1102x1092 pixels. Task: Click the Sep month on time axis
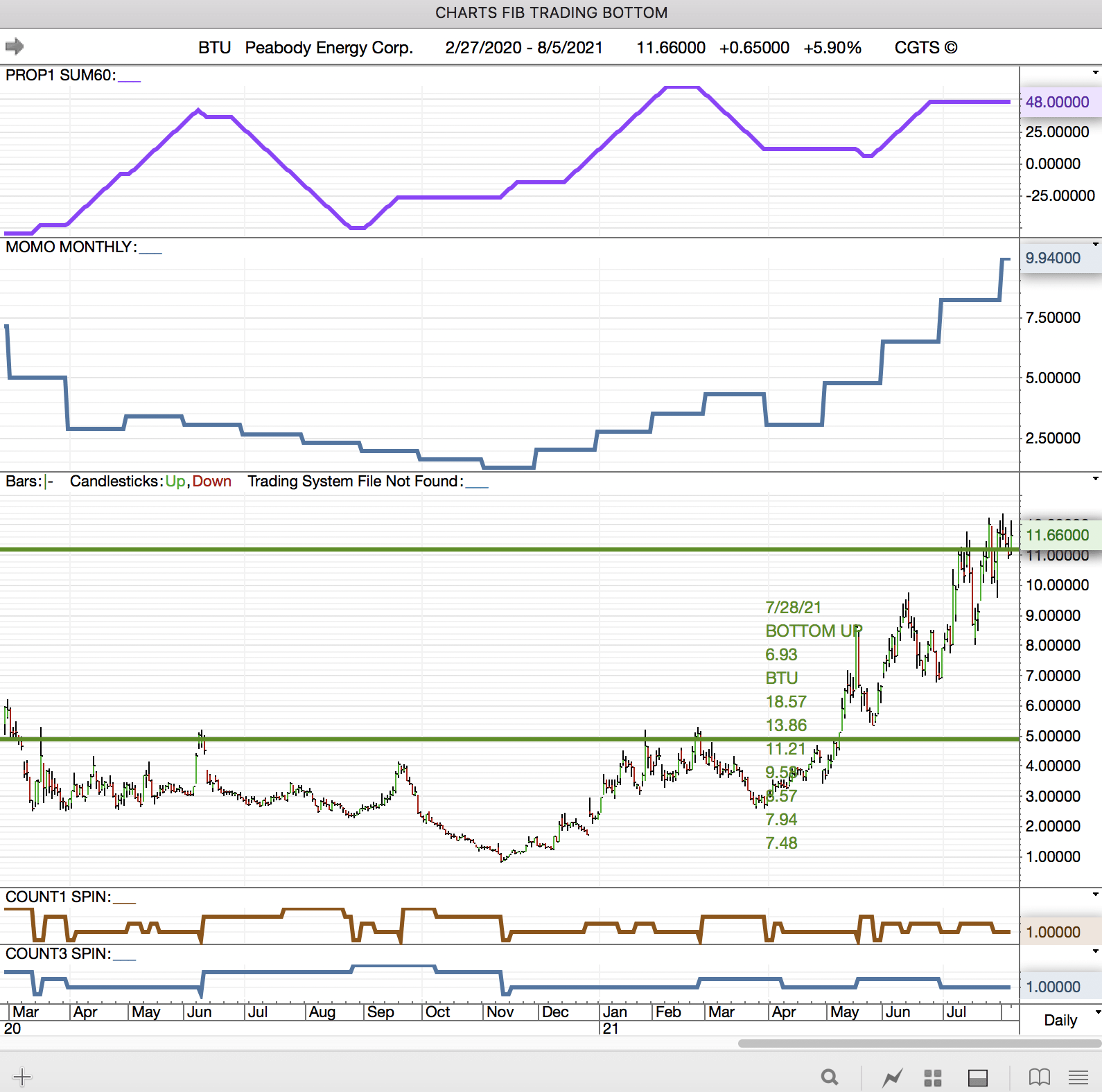[x=381, y=1012]
